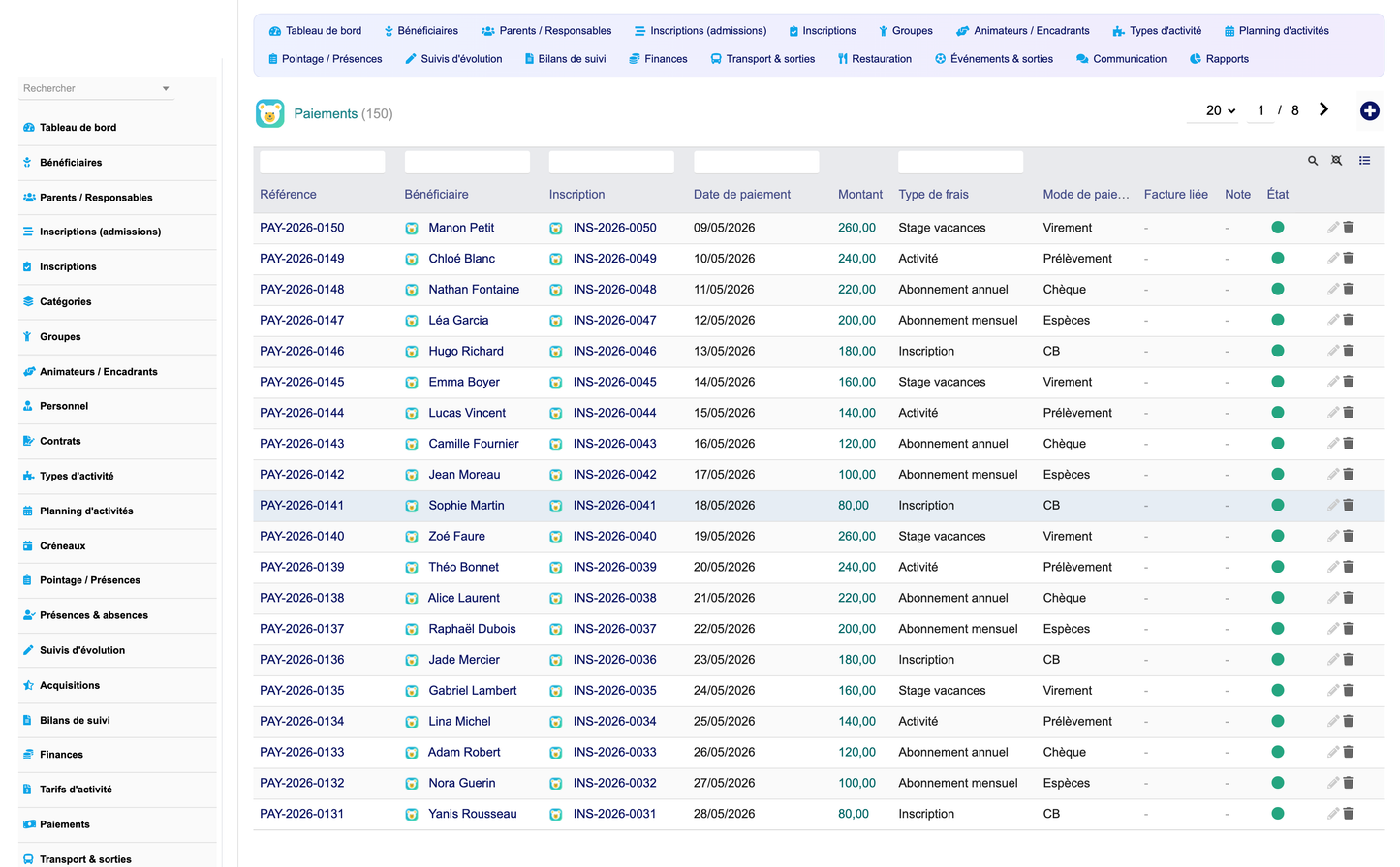Open Restauration in top navigation

[x=875, y=59]
